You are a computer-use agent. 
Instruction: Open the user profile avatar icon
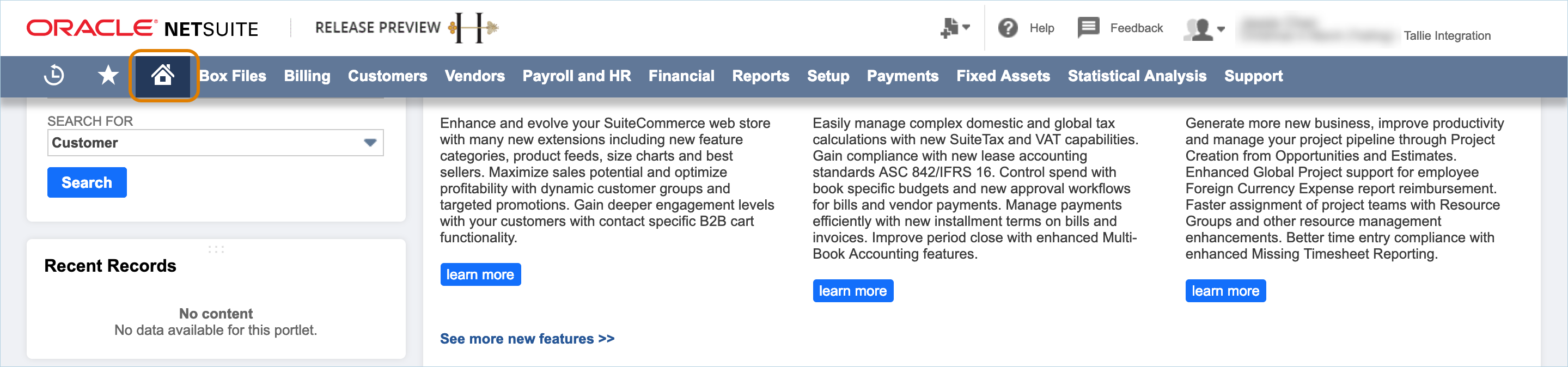click(x=1199, y=29)
